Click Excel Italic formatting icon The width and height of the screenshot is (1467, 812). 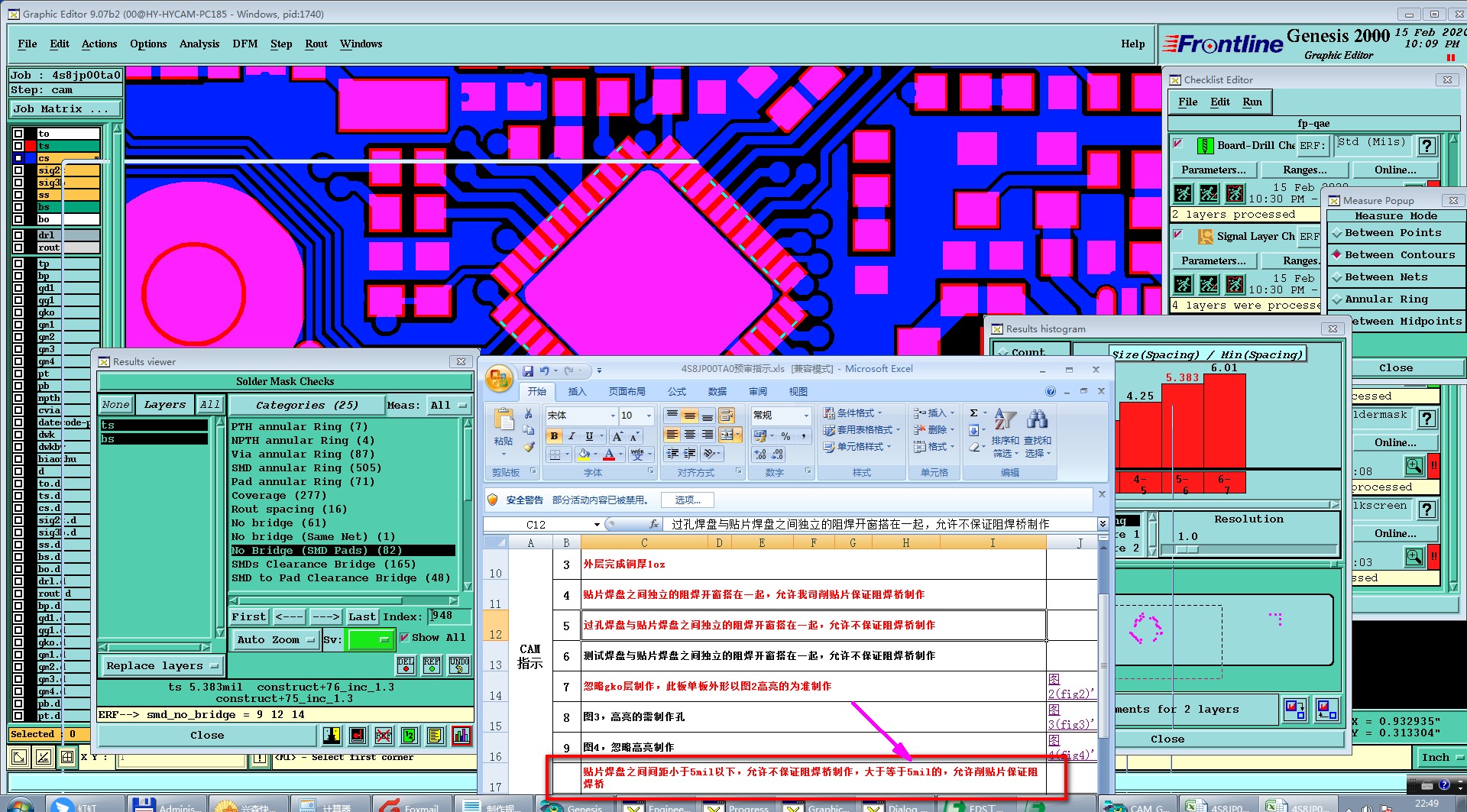(571, 436)
